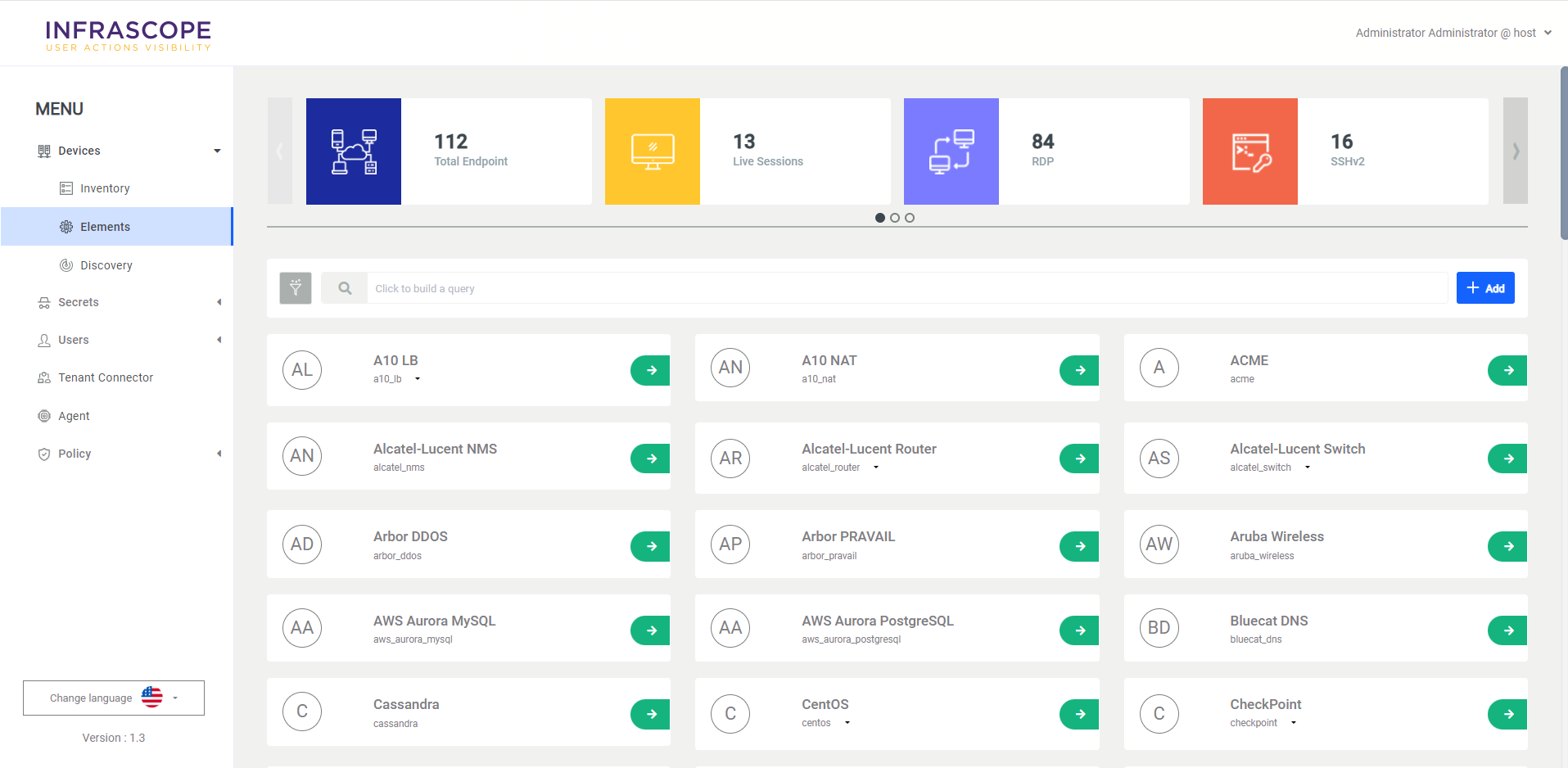The image size is (1568, 768).
Task: Click the blue Add button
Action: point(1485,288)
